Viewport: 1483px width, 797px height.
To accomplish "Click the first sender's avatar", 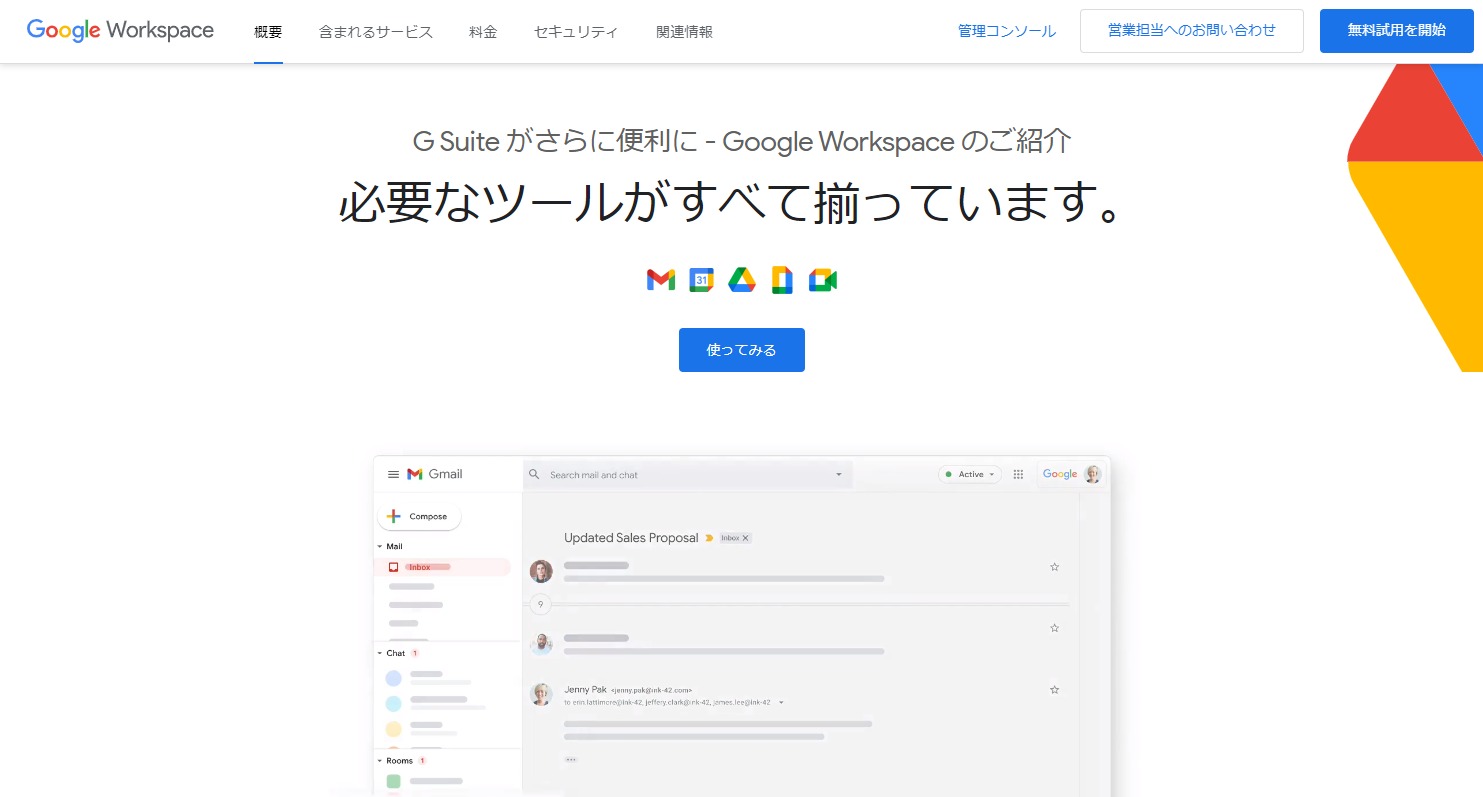I will (541, 571).
